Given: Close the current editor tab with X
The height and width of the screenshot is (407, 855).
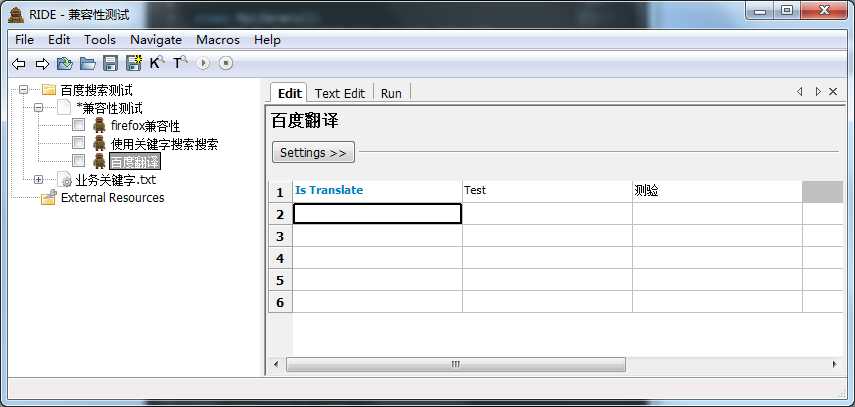Looking at the screenshot, I should 833,92.
